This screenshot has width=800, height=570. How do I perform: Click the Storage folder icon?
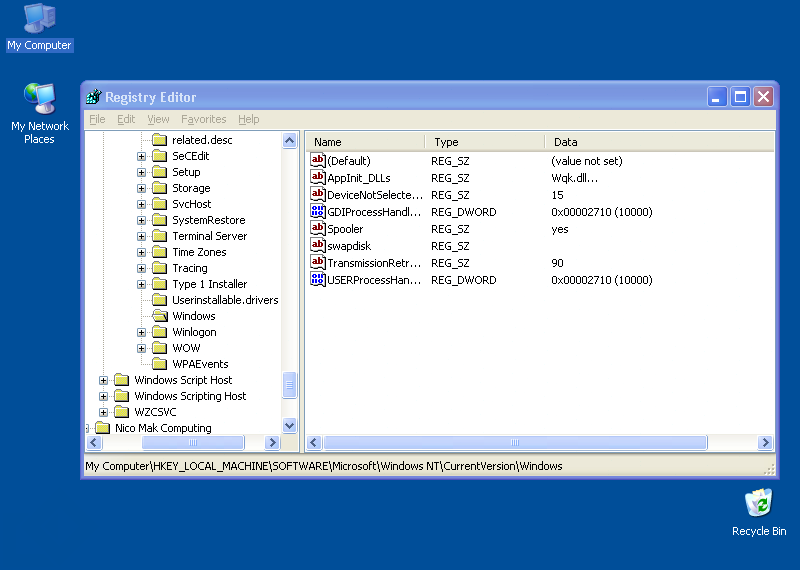(160, 188)
